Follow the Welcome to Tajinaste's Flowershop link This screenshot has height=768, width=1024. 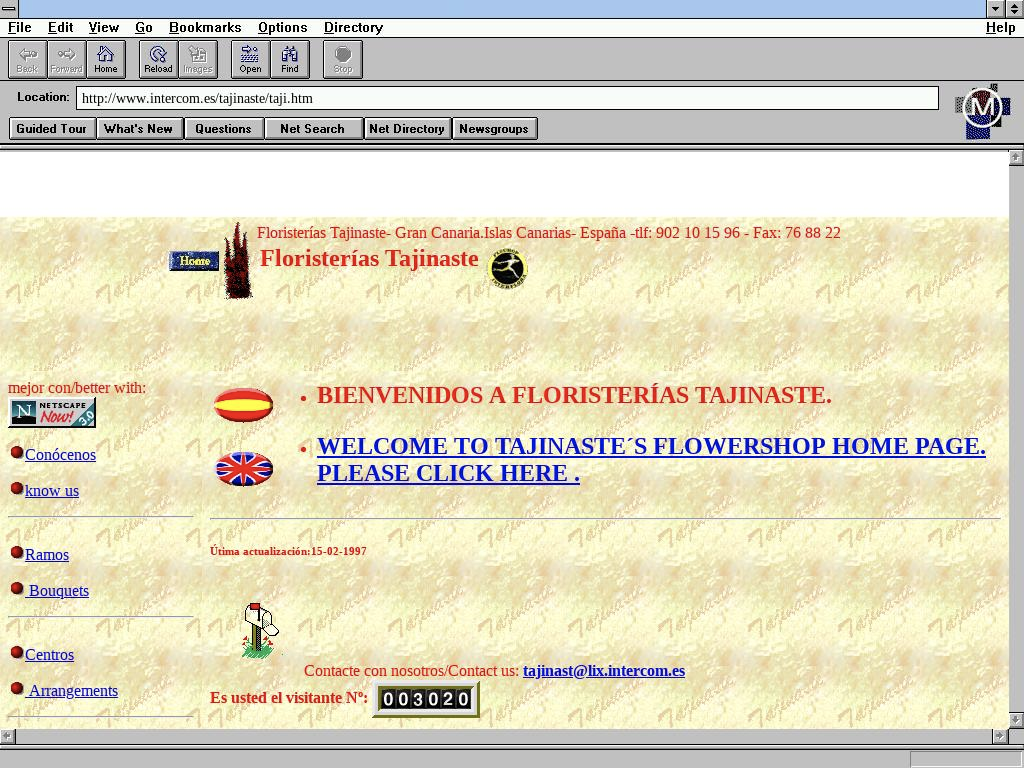[x=650, y=447]
